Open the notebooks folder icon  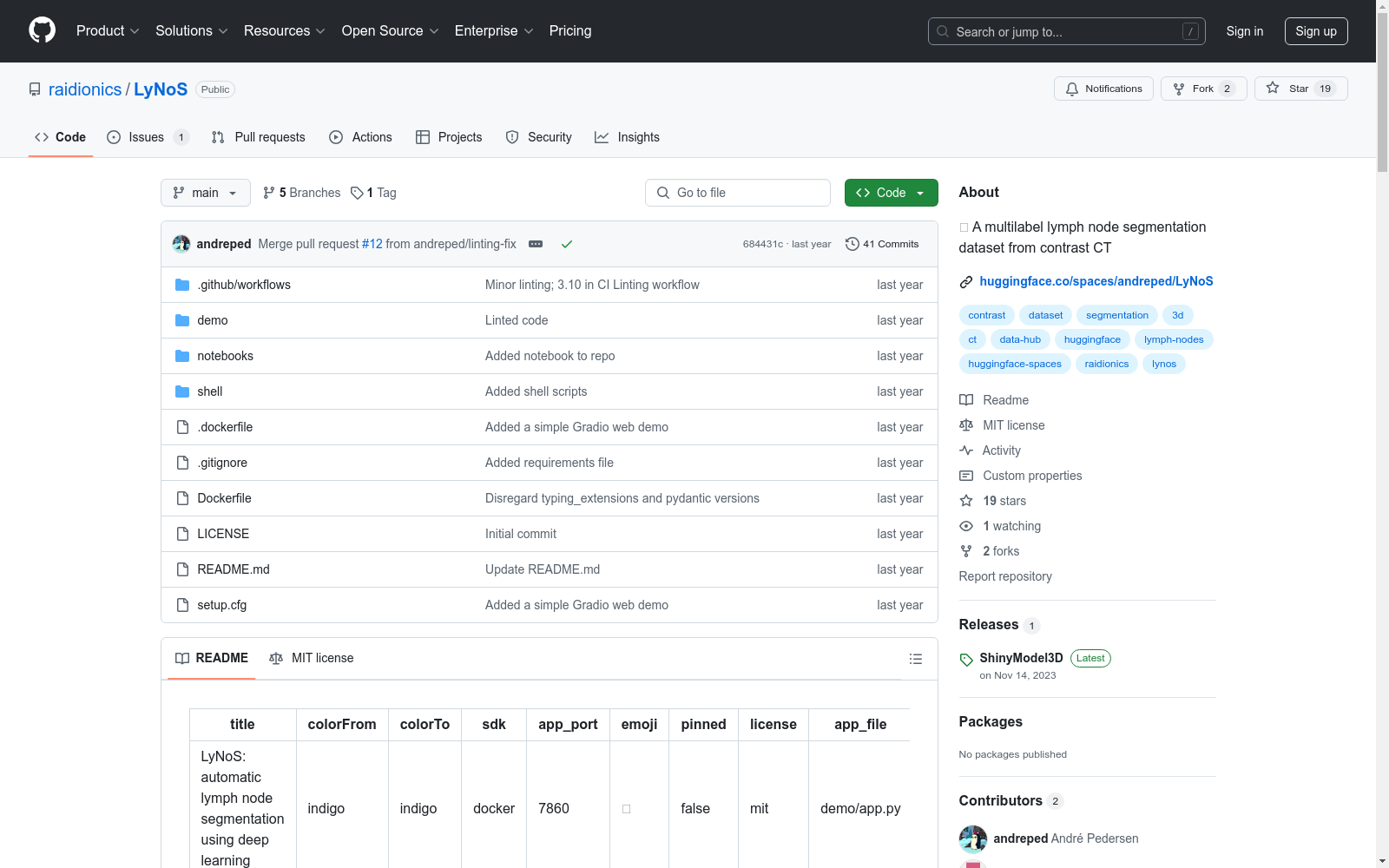coord(182,356)
